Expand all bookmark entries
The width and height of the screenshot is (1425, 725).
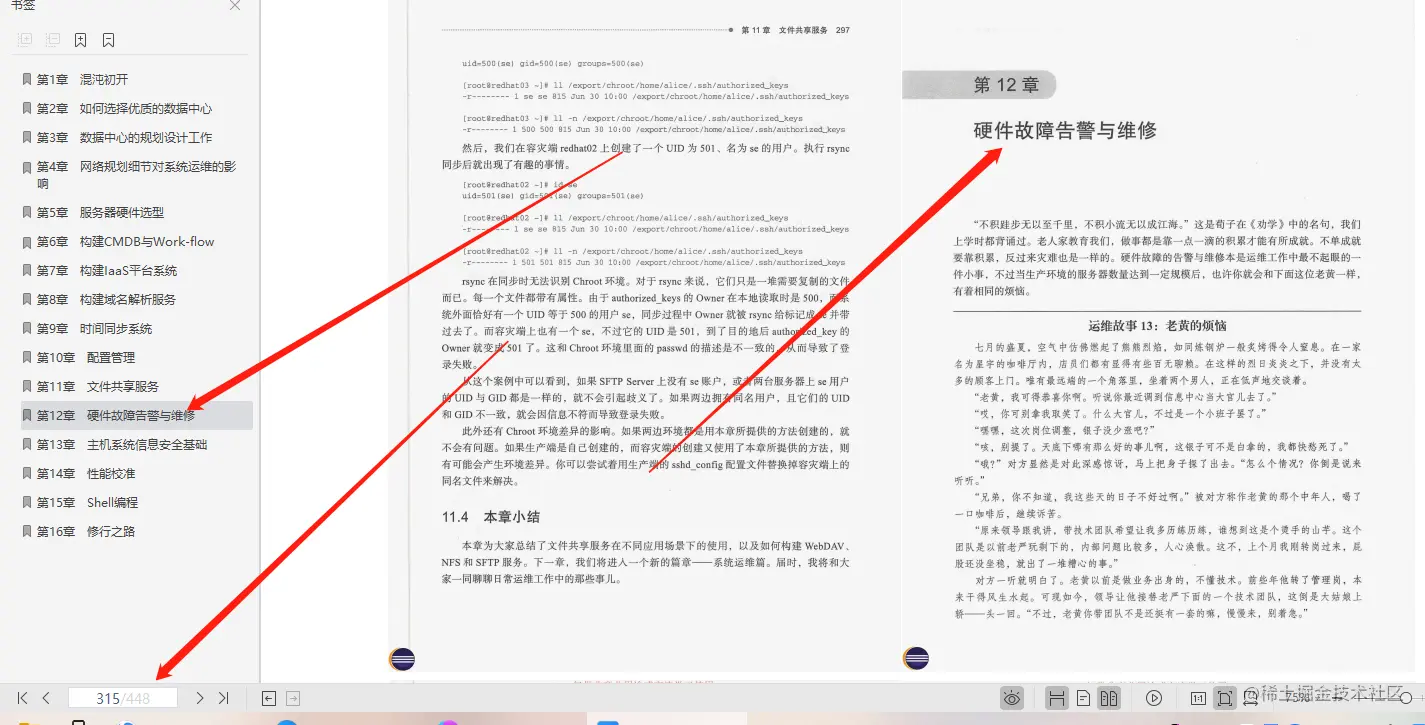pos(25,39)
